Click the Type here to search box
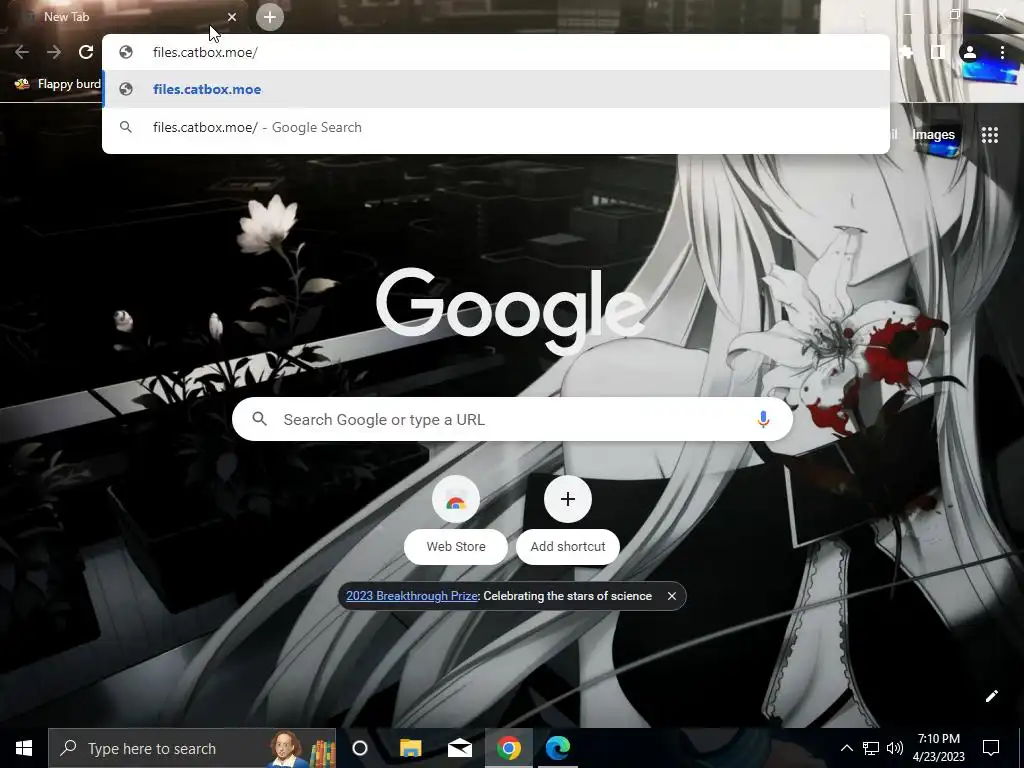The width and height of the screenshot is (1024, 768). pyautogui.click(x=192, y=748)
